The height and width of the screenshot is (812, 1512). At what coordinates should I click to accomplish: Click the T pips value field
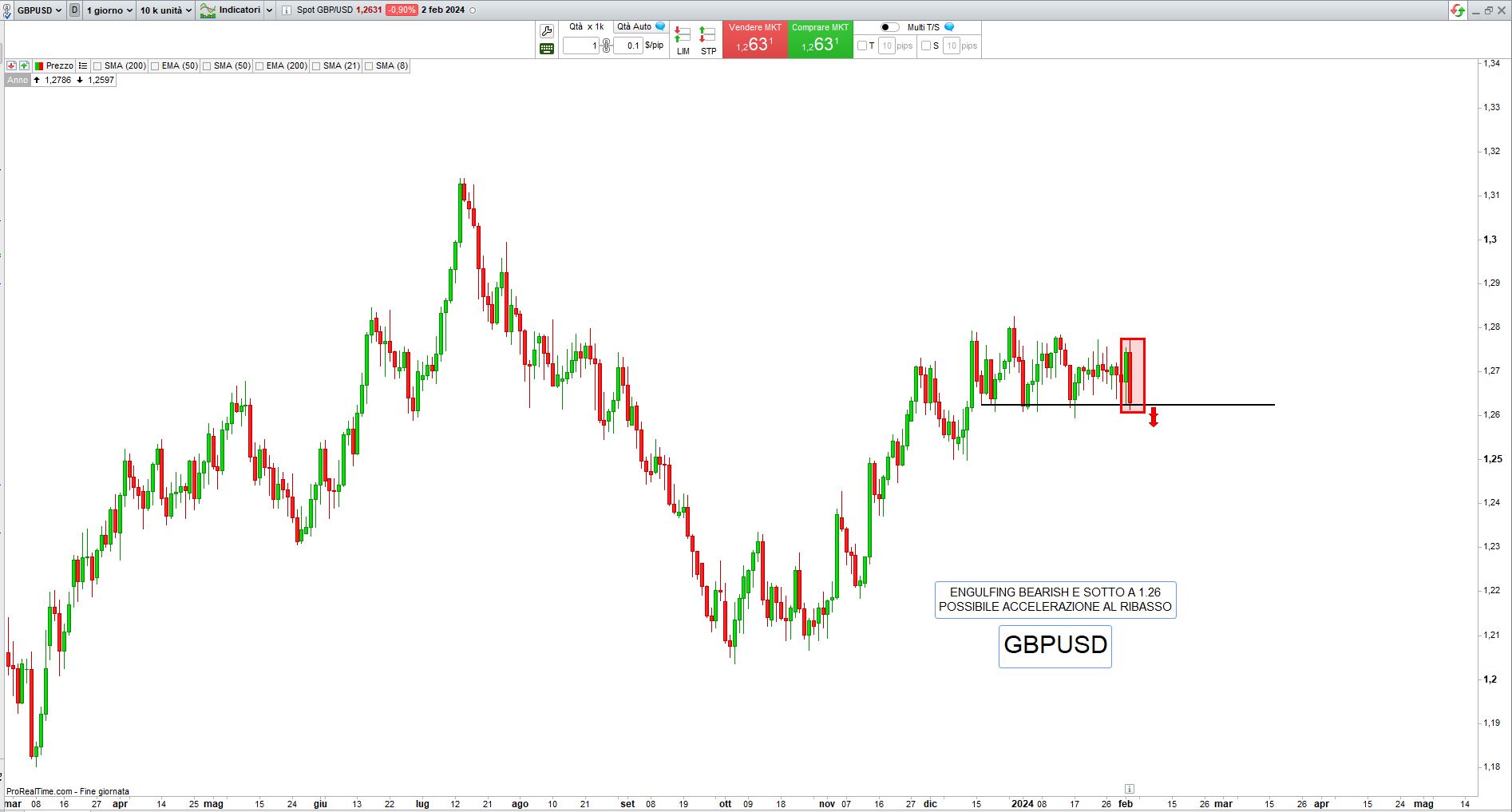[887, 46]
